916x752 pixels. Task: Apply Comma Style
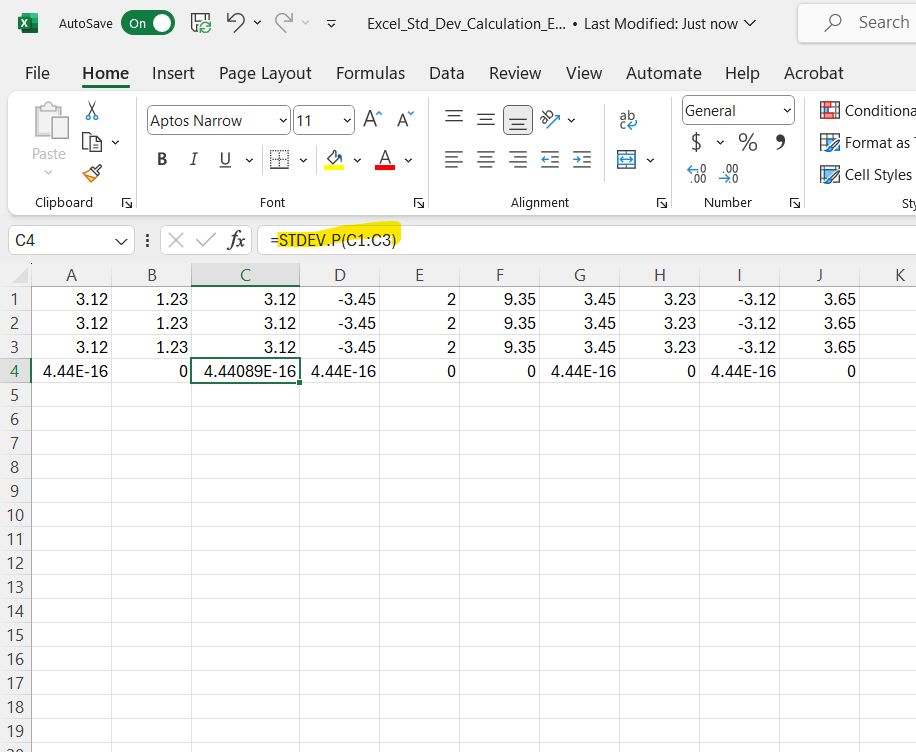[x=780, y=142]
